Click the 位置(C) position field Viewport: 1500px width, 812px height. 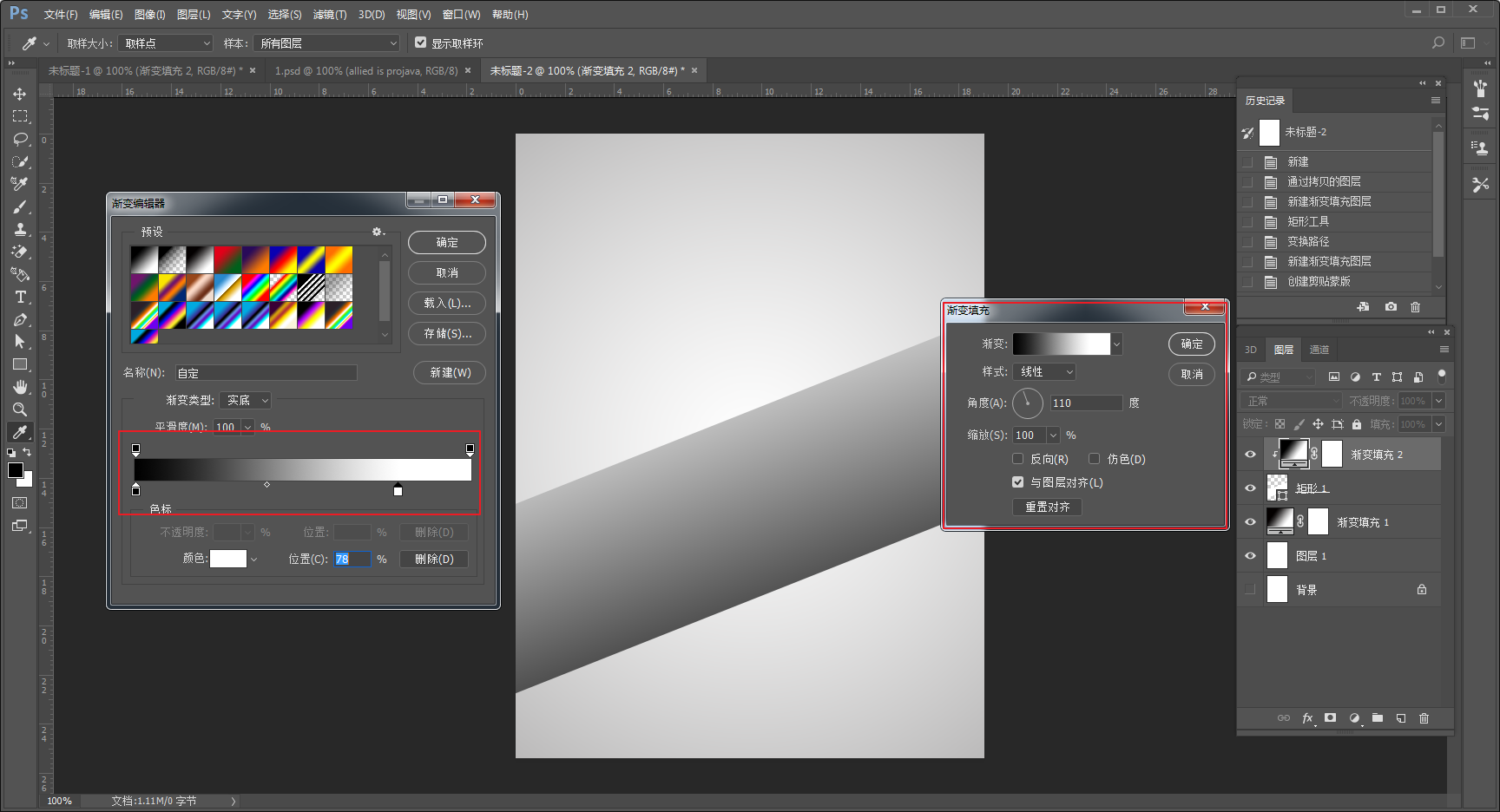pos(352,560)
